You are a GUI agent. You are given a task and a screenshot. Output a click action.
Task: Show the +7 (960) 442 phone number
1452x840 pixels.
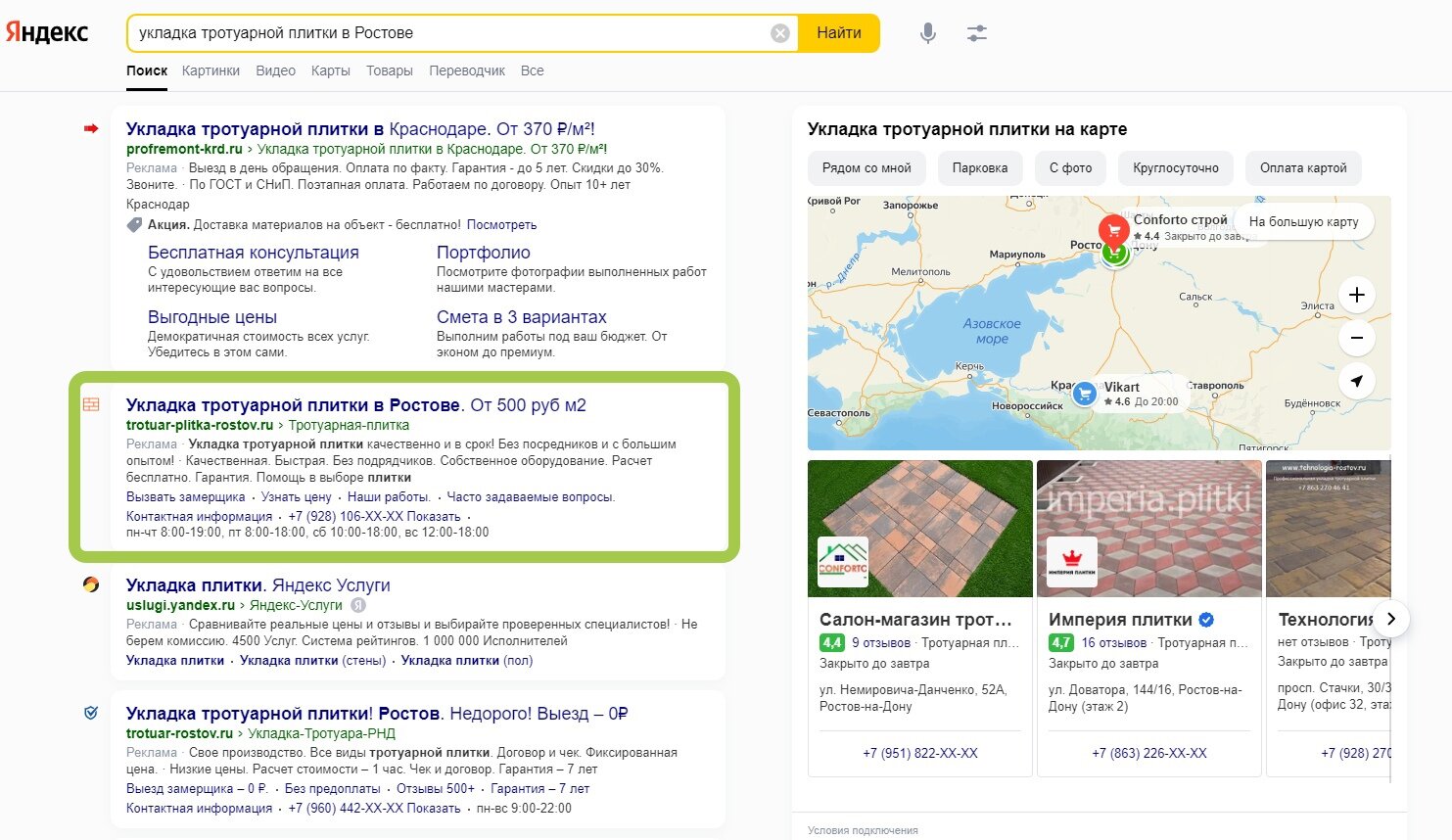click(x=374, y=809)
